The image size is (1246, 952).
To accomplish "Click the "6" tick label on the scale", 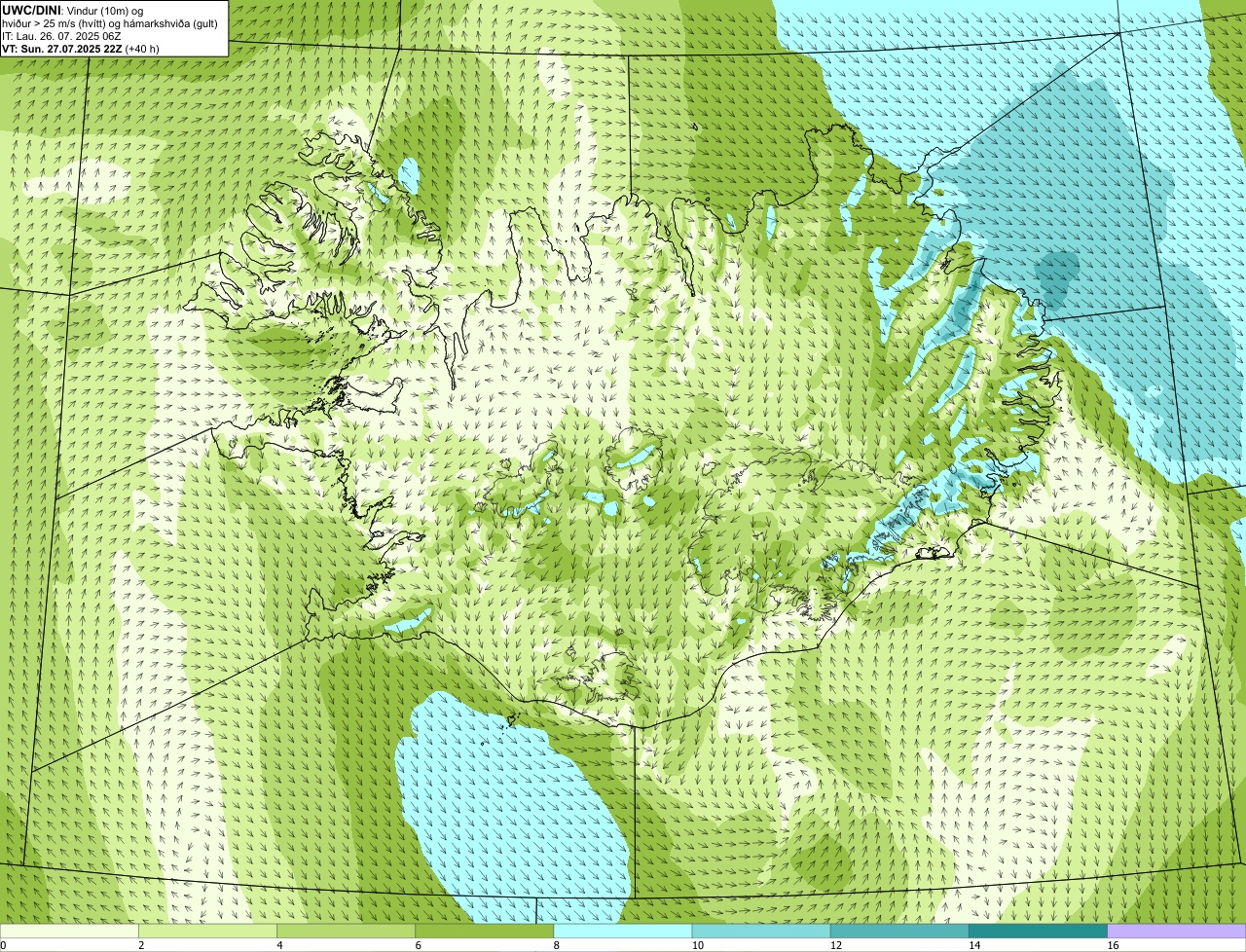I will [x=418, y=945].
